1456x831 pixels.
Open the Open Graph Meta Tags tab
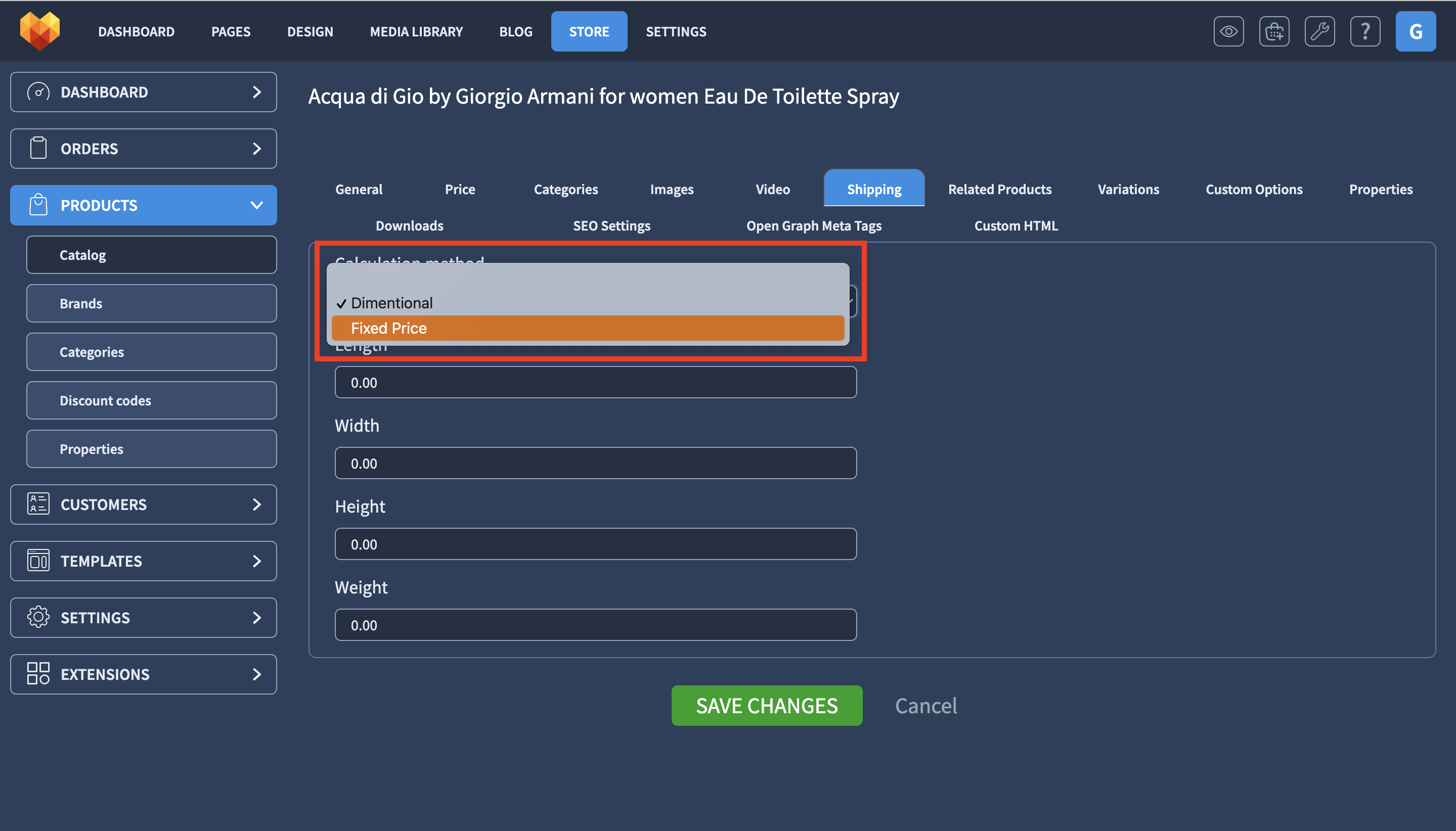(x=814, y=225)
